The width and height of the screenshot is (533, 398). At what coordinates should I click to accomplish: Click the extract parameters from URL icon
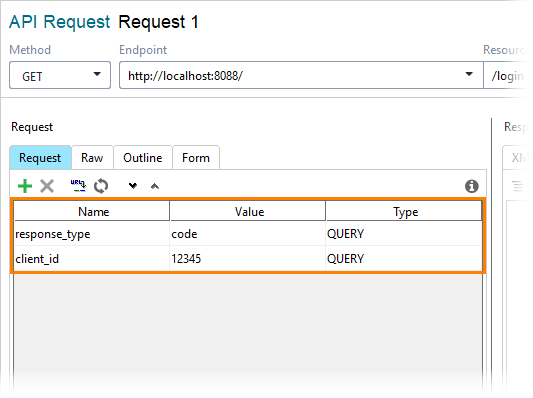point(78,186)
